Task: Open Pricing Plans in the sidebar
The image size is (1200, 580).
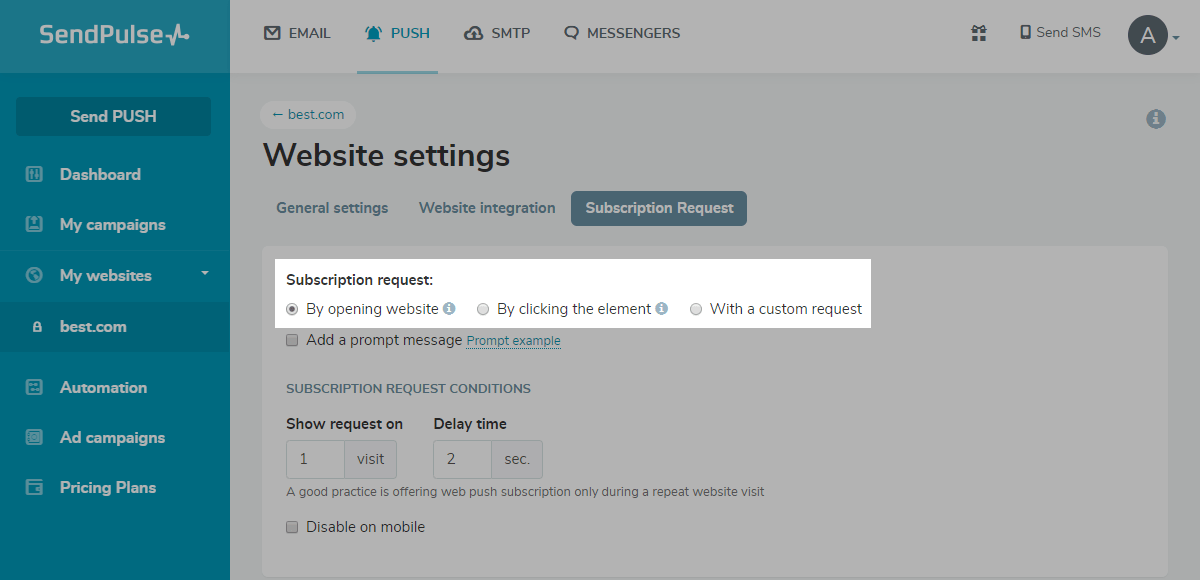Action: [108, 487]
